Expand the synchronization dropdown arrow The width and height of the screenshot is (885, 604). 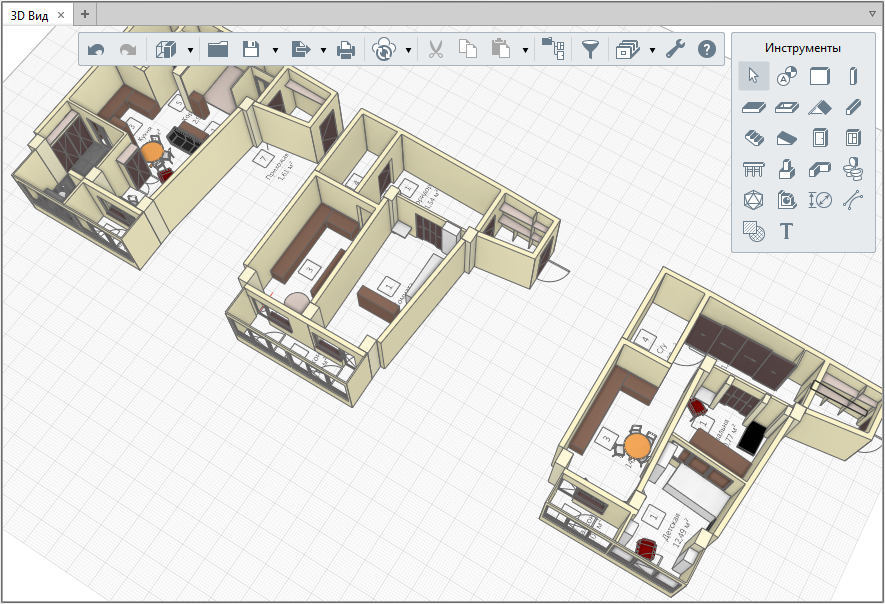(408, 50)
